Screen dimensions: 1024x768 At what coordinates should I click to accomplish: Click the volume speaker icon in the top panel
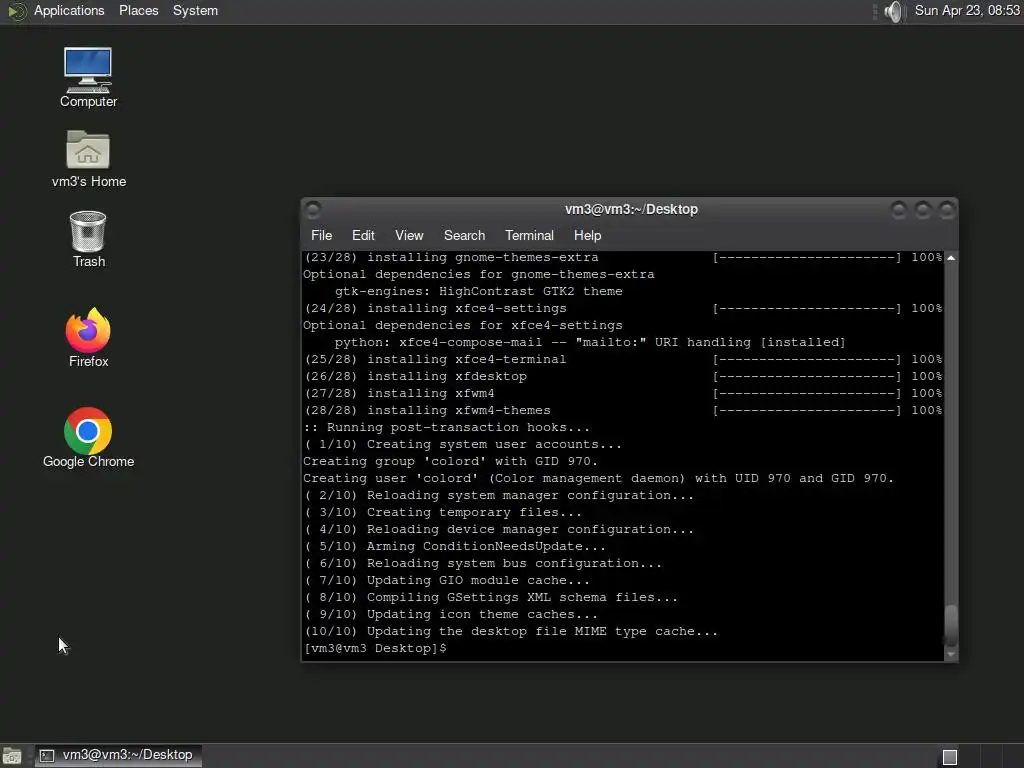[893, 11]
